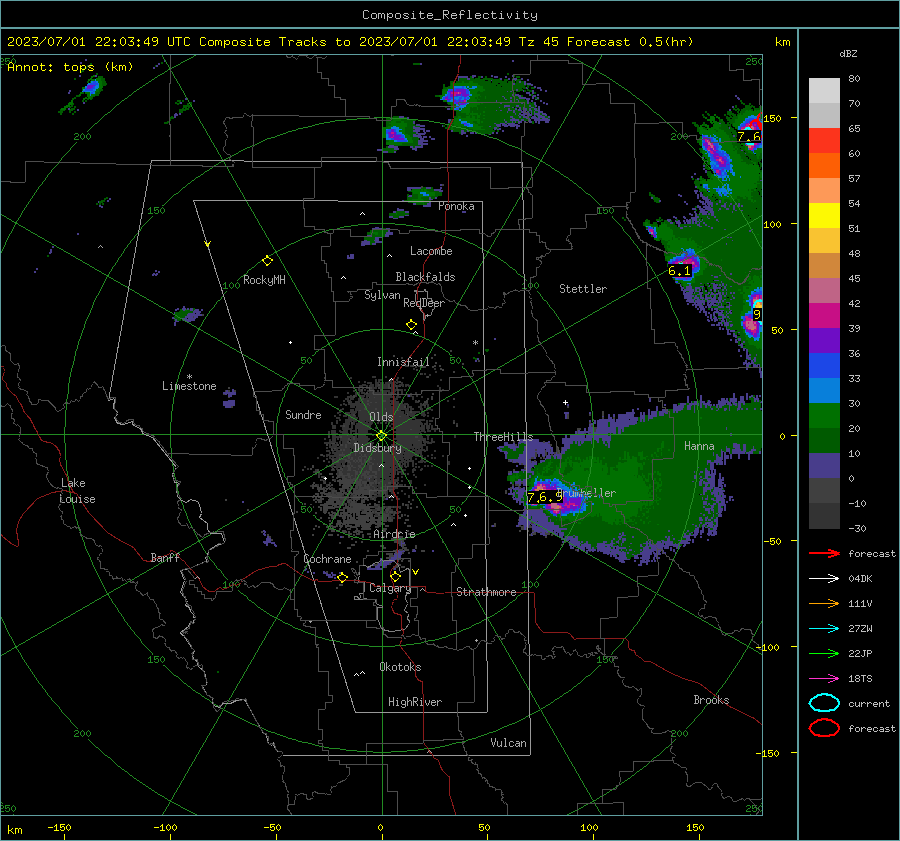Viewport: 900px width, 841px height.
Task: Select the Okotoks label
Action: coord(400,667)
